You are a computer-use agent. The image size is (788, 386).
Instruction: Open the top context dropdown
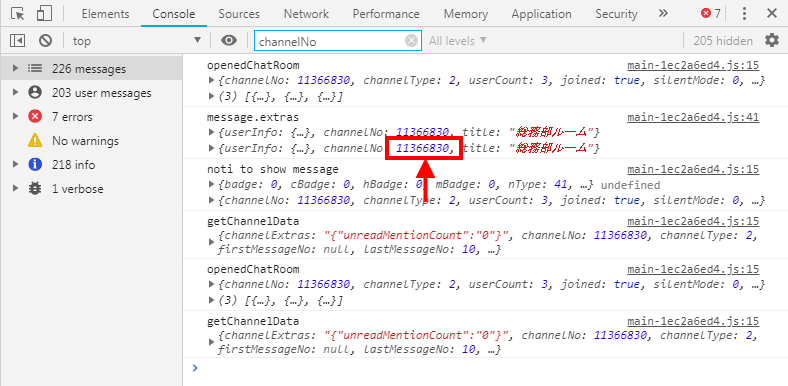[137, 41]
